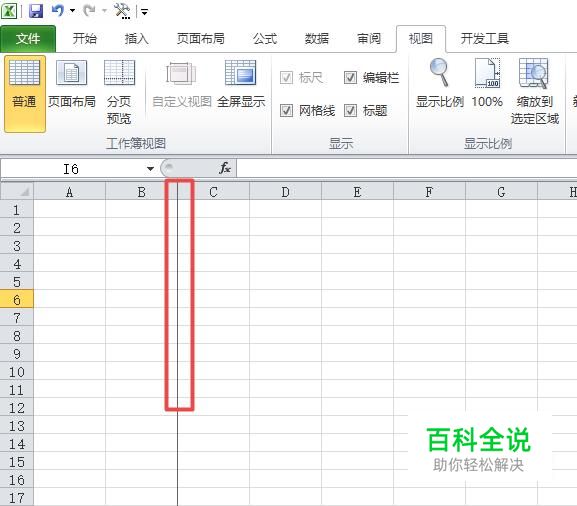Switch to the 数据 tab
Image resolution: width=577 pixels, height=506 pixels.
tap(316, 39)
